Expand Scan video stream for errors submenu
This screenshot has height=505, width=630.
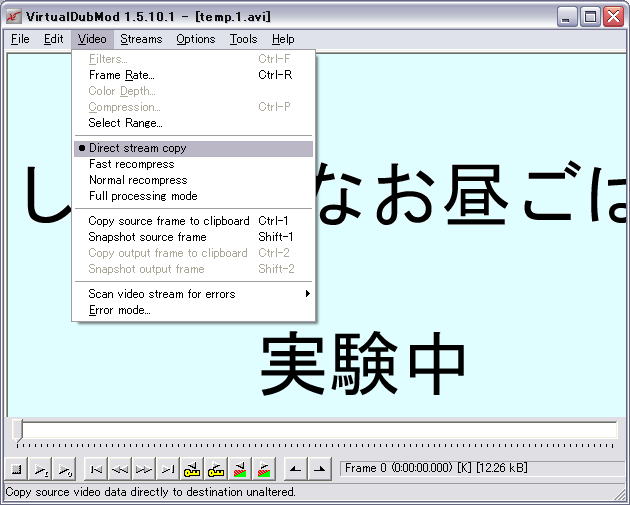194,294
